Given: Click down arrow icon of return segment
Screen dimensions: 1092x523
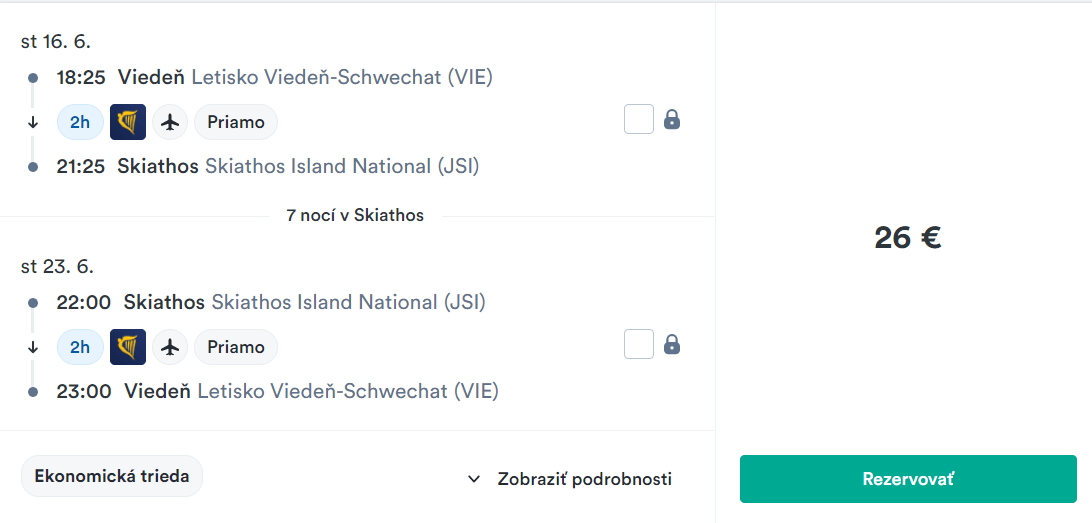Looking at the screenshot, I should 33,347.
